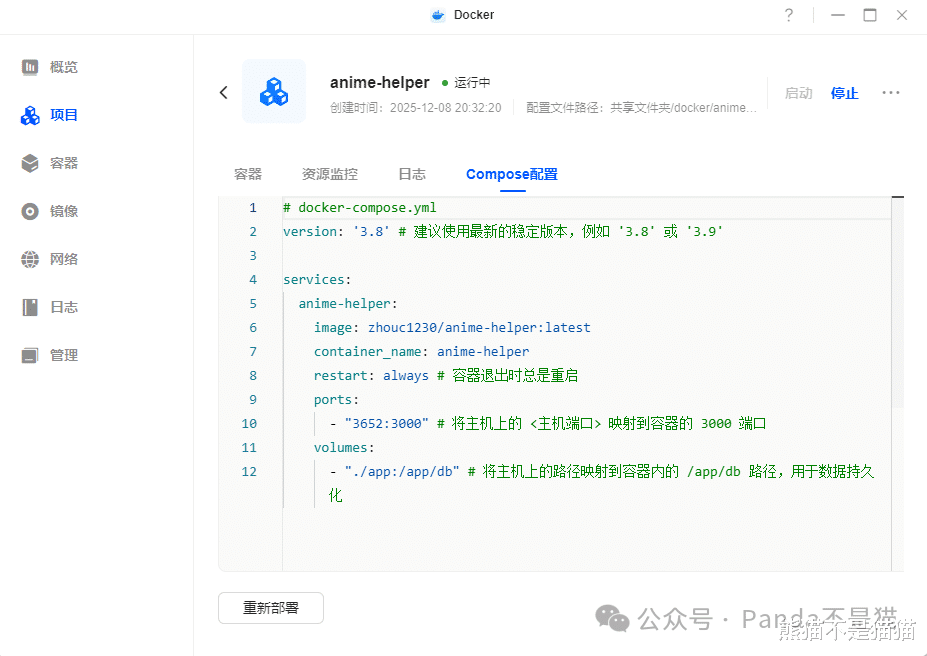This screenshot has width=927, height=656.
Task: Click the 启动 start button
Action: coord(799,93)
